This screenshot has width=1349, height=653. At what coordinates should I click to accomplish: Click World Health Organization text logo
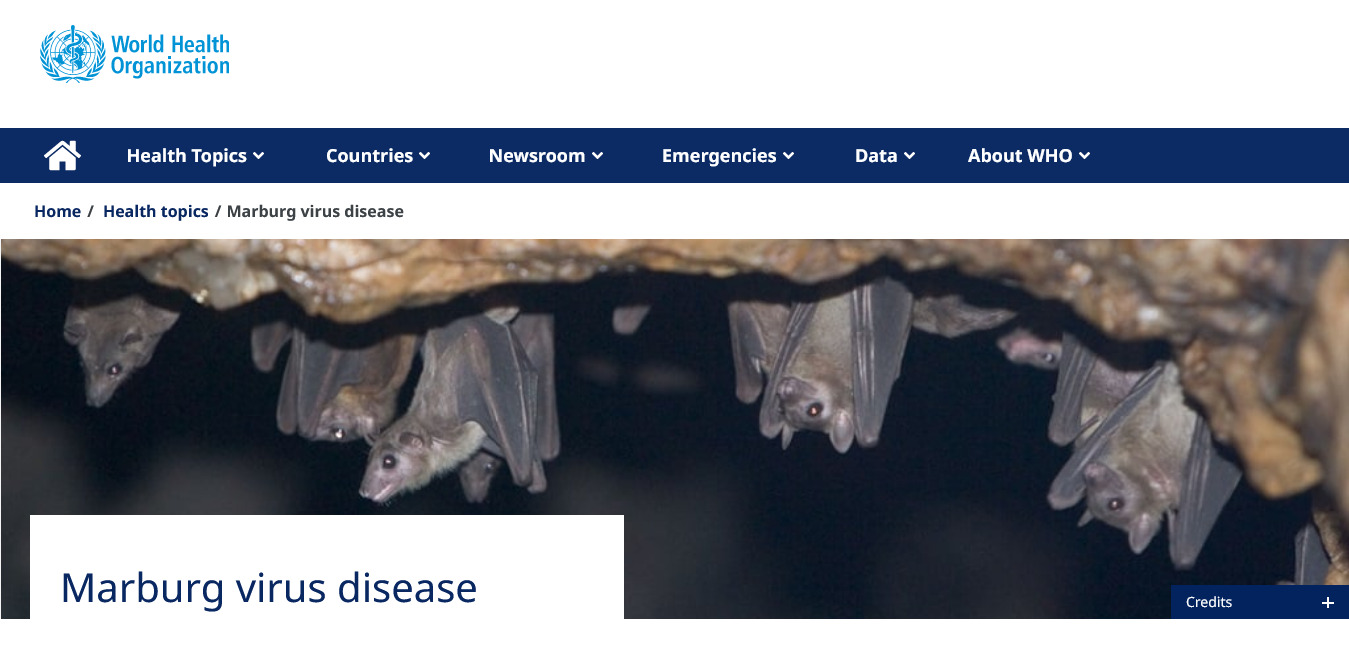[170, 55]
